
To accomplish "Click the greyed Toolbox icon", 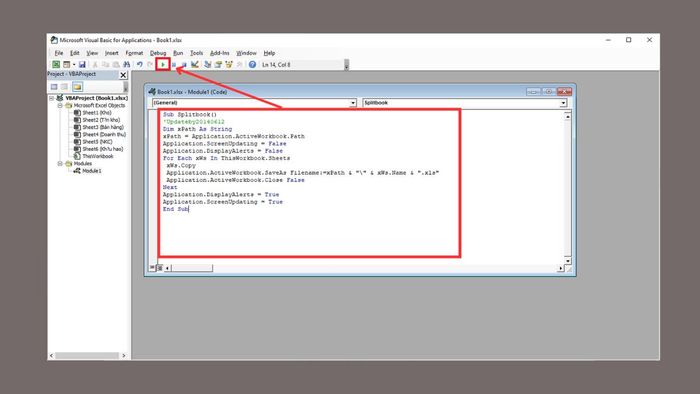I will click(x=240, y=65).
